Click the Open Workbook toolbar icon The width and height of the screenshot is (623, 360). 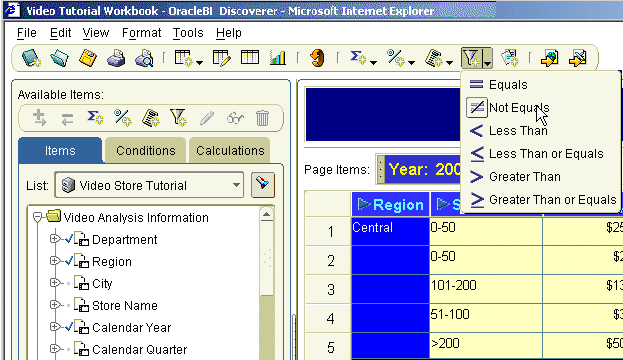tap(59, 58)
